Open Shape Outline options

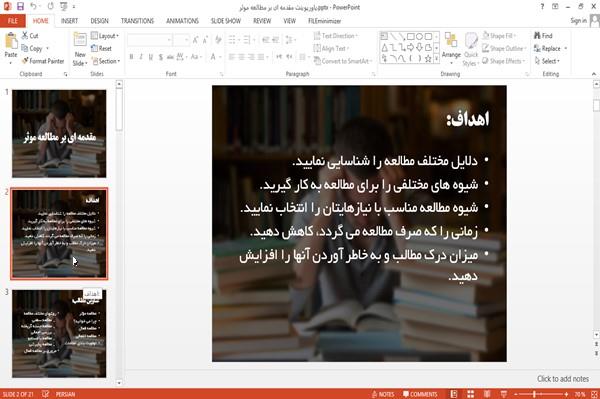coord(504,48)
